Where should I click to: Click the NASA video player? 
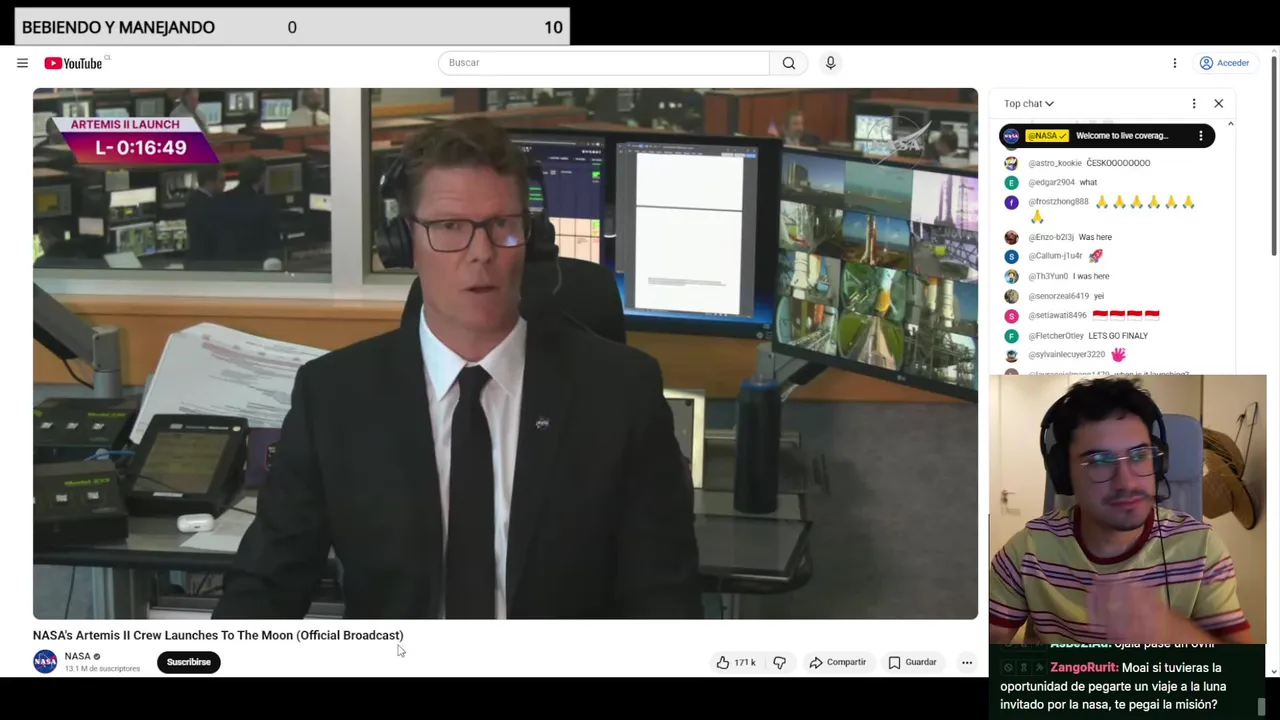(505, 354)
